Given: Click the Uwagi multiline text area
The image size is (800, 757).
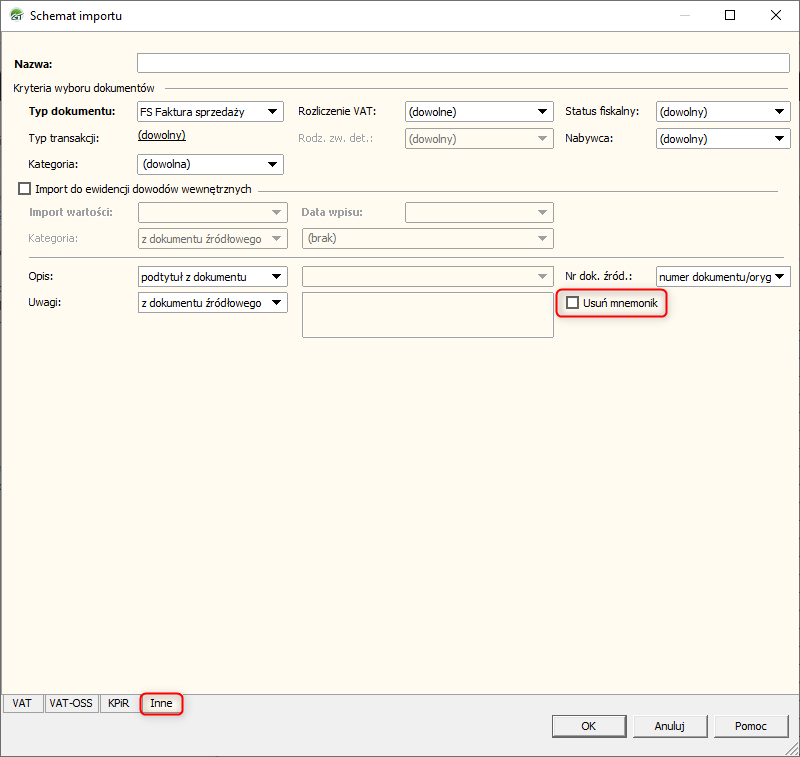Looking at the screenshot, I should coord(428,315).
